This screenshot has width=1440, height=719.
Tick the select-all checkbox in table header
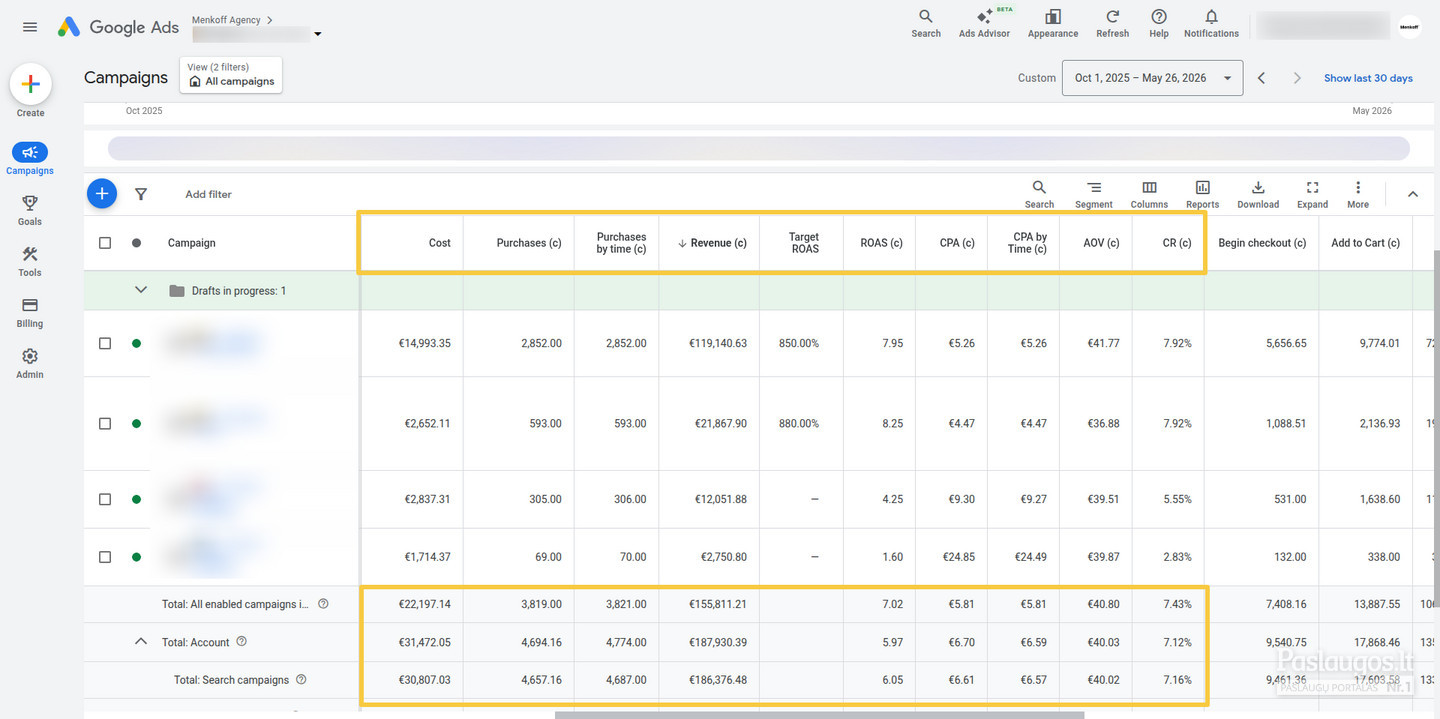(105, 243)
